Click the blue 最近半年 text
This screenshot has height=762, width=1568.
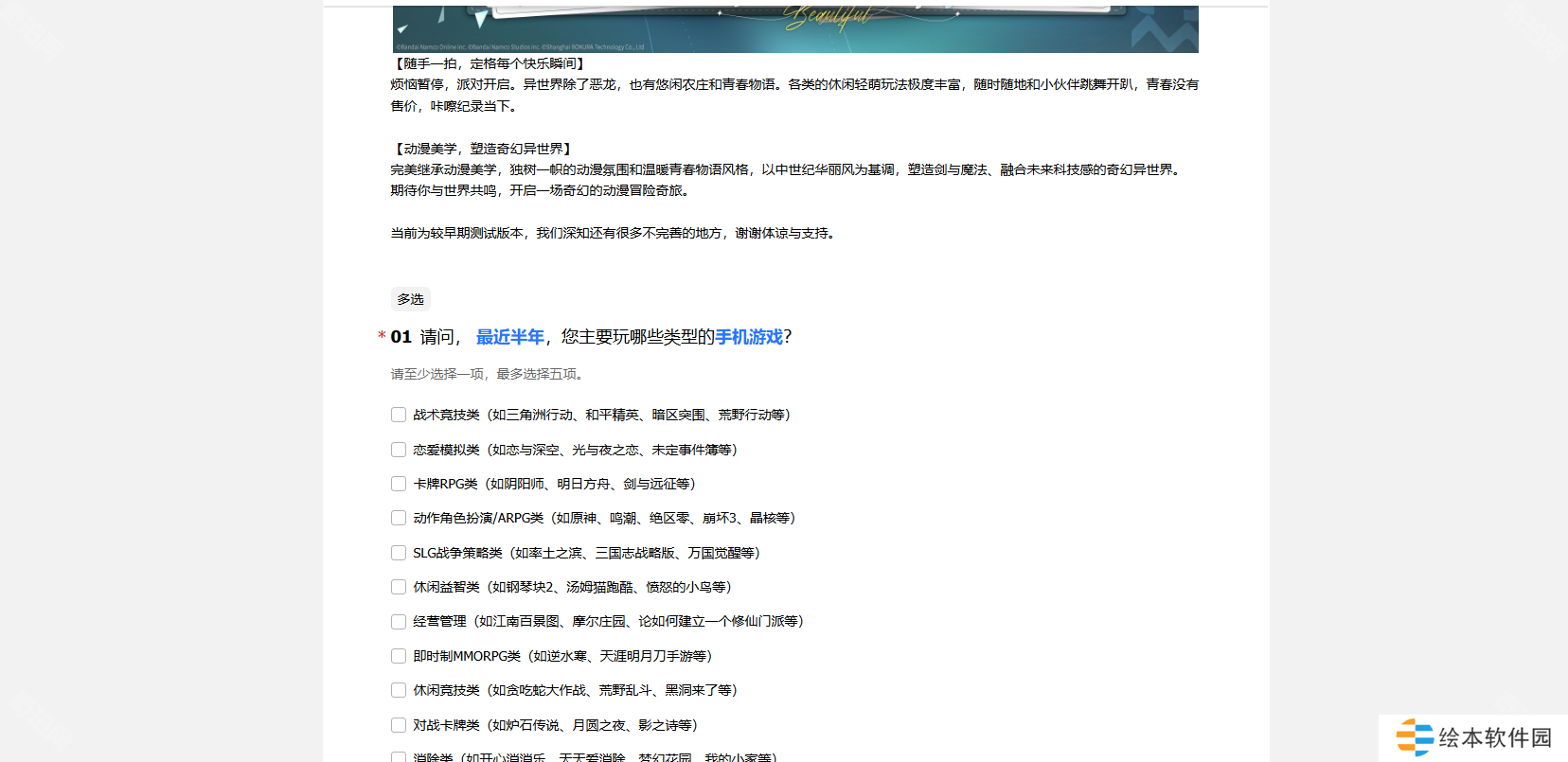click(509, 337)
